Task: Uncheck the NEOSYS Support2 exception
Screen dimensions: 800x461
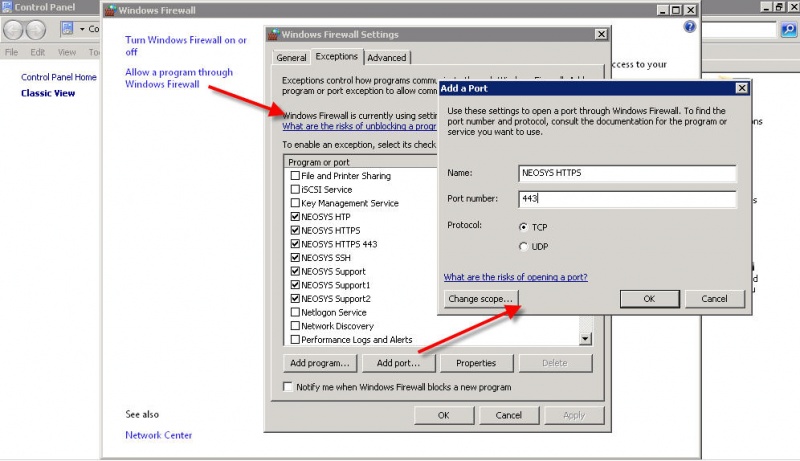Action: pos(295,298)
